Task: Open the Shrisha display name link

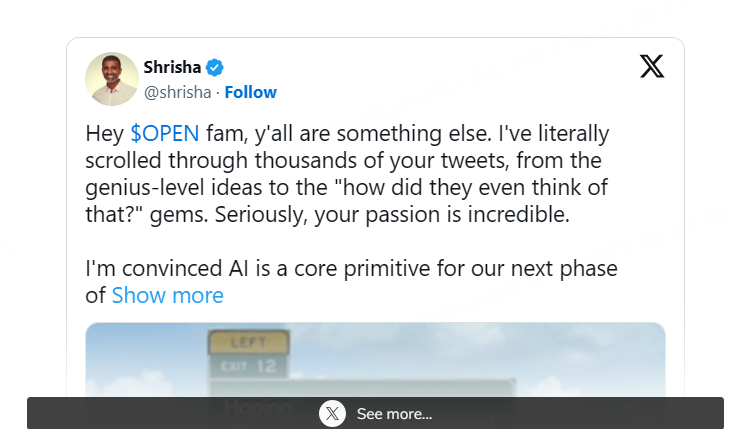Action: click(172, 68)
